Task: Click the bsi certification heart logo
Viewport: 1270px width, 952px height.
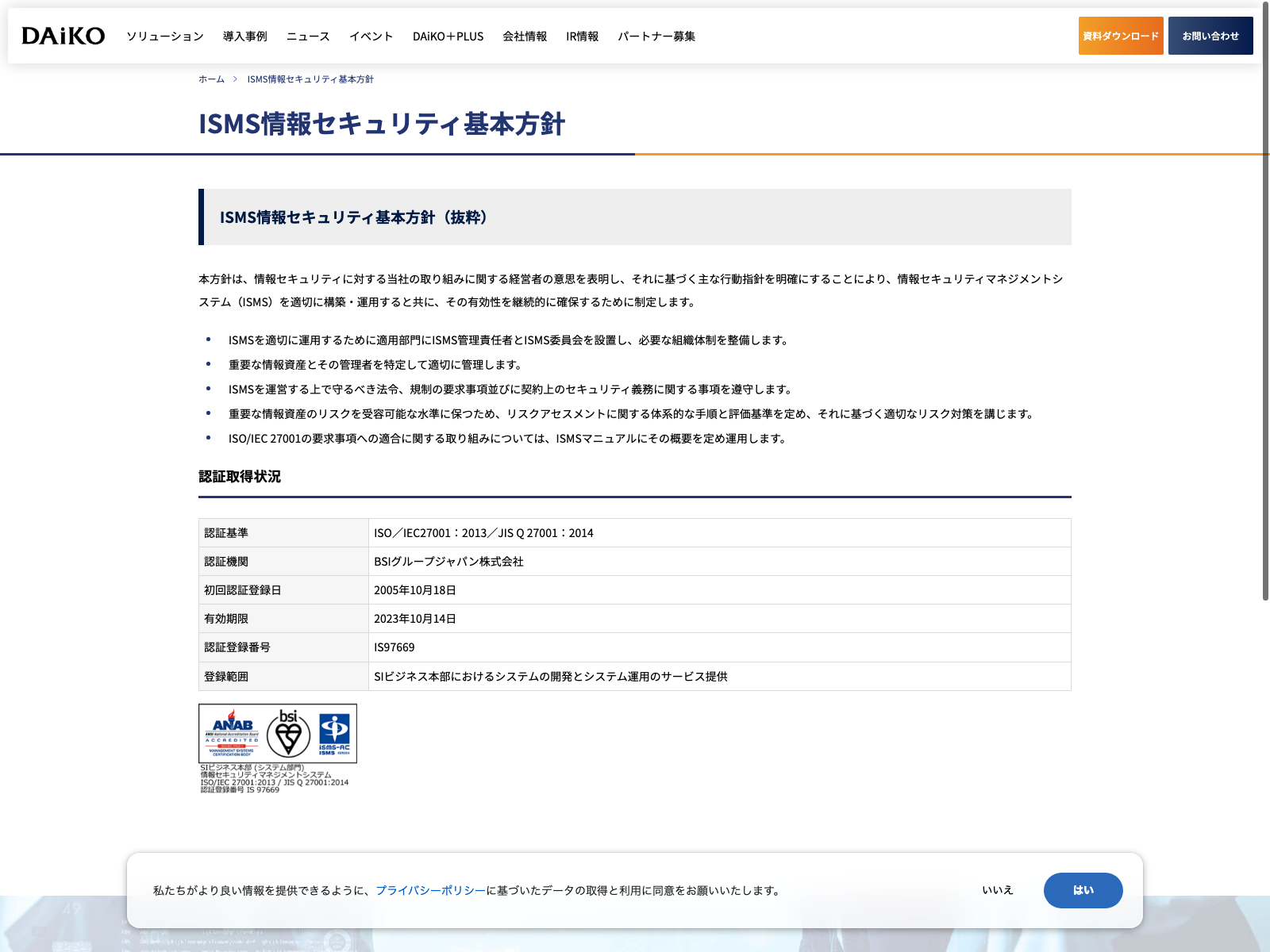Action: pos(288,733)
